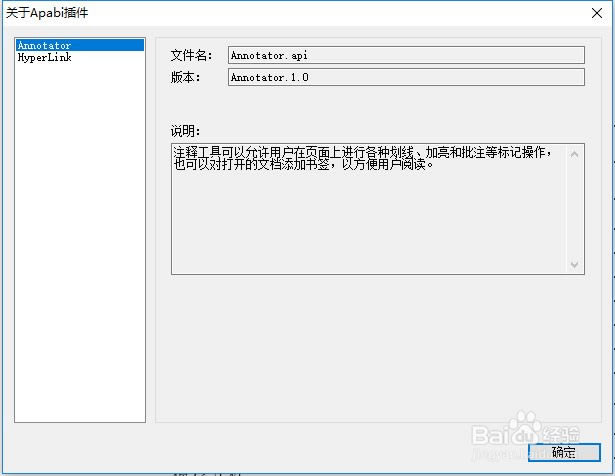Click the 关于Apabi插件 title bar text
Image resolution: width=615 pixels, height=476 pixels.
tap(47, 13)
